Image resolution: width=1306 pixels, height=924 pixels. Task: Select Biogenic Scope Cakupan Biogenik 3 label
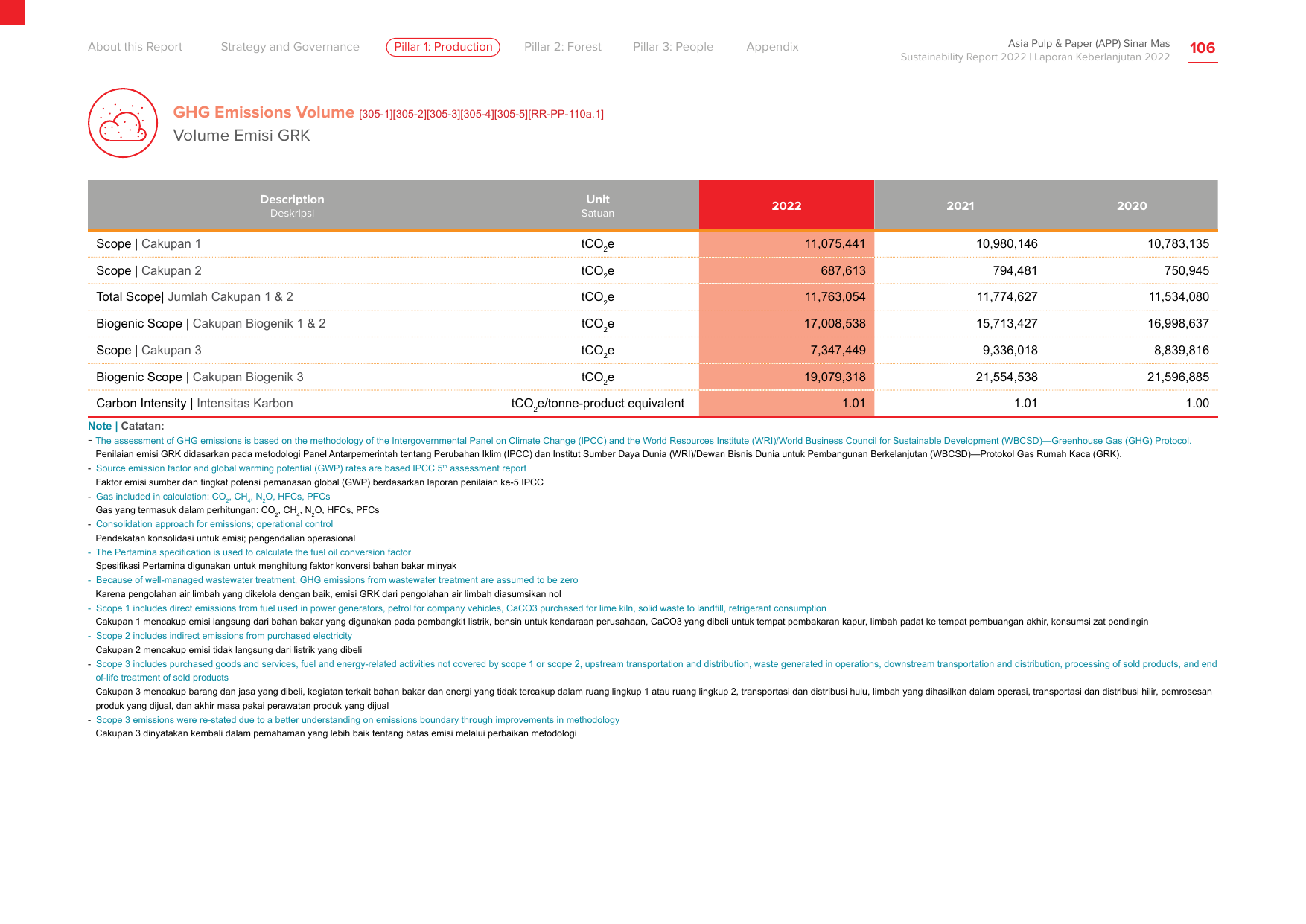click(x=200, y=377)
